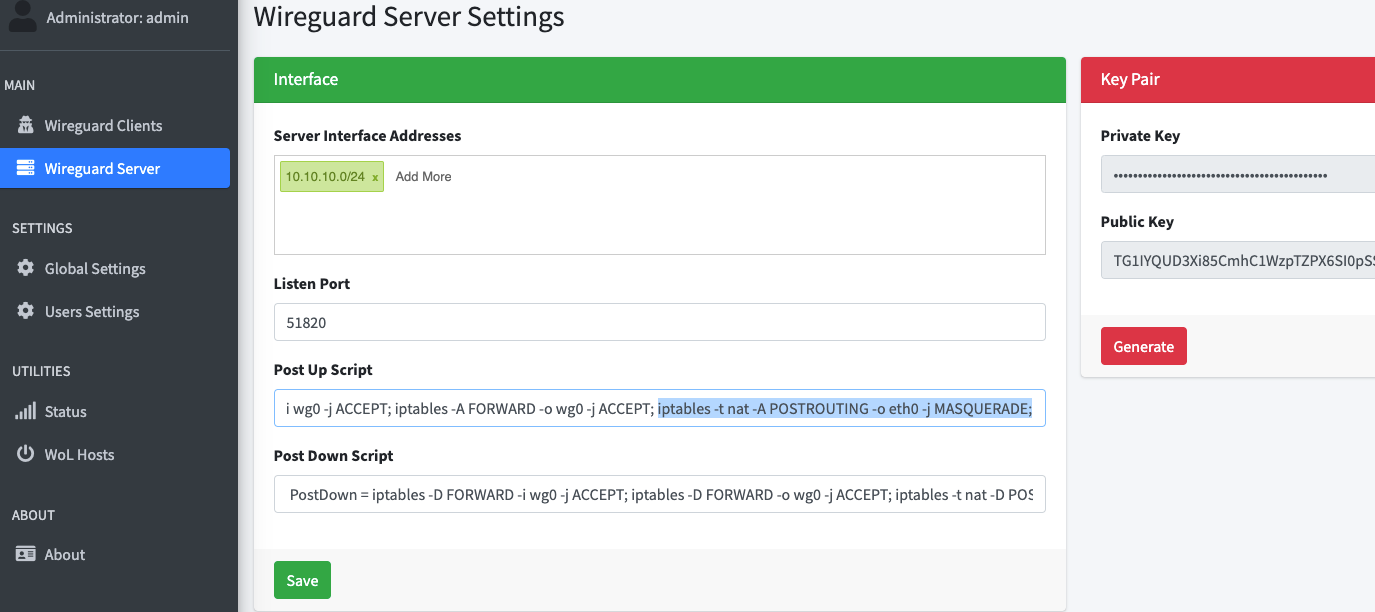Image resolution: width=1375 pixels, height=612 pixels.
Task: Remove the 10.10.10.0/24 address tag
Action: pos(375,177)
